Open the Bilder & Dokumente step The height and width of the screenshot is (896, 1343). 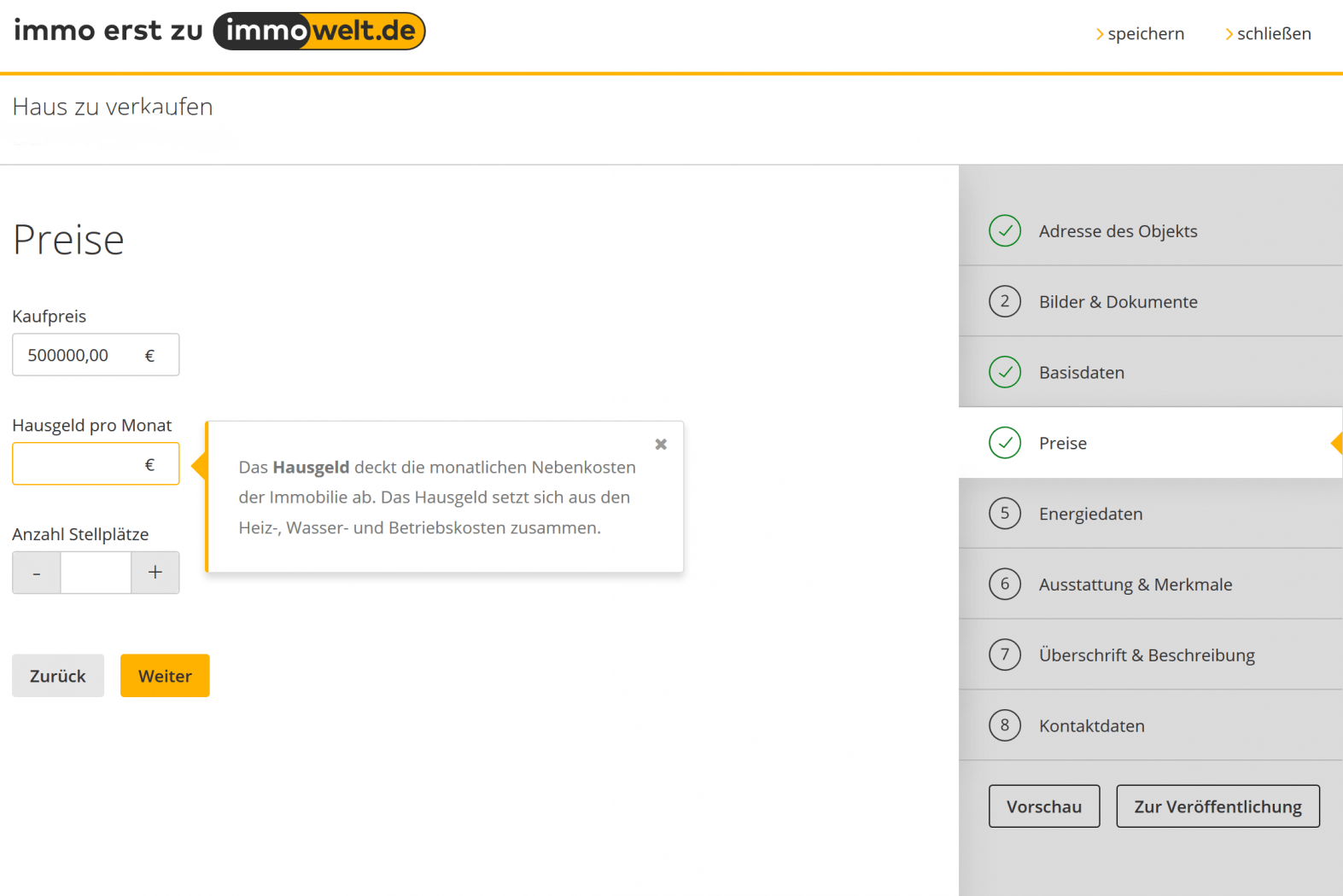pyautogui.click(x=1151, y=301)
